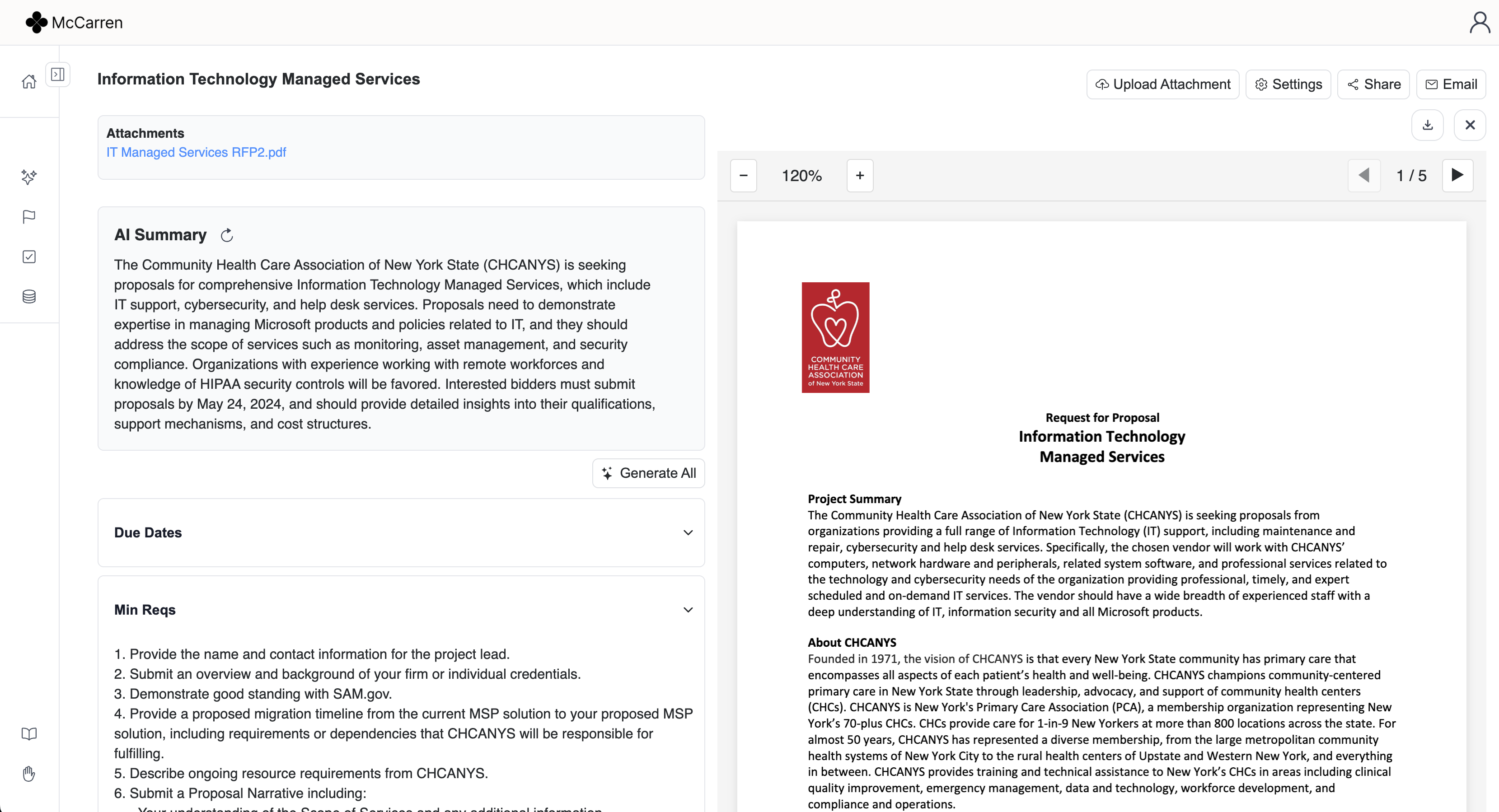The image size is (1499, 812).
Task: Click Upload Attachment button
Action: 1163,84
